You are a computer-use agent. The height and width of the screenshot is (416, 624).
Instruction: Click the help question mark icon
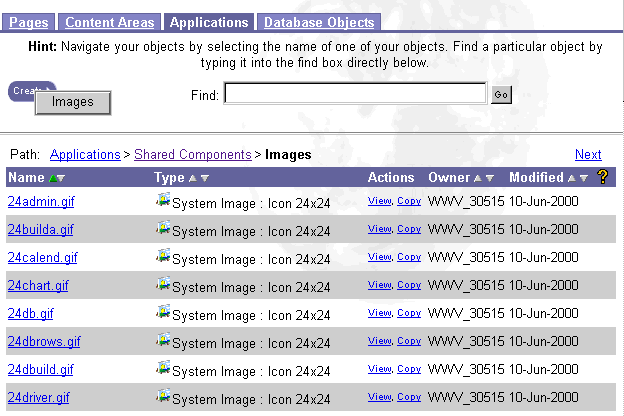point(603,177)
